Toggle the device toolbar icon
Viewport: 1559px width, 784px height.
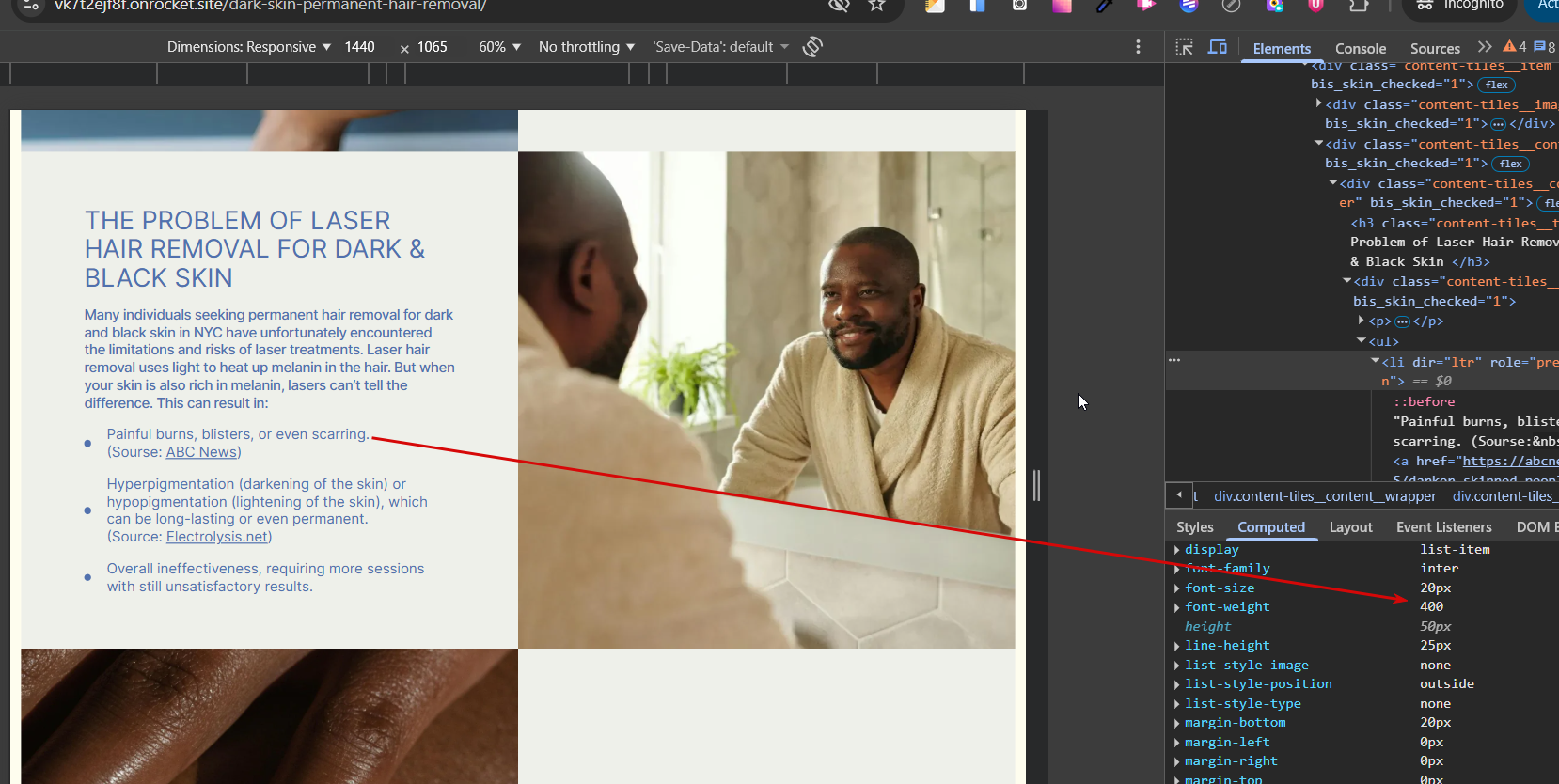pyautogui.click(x=1217, y=47)
